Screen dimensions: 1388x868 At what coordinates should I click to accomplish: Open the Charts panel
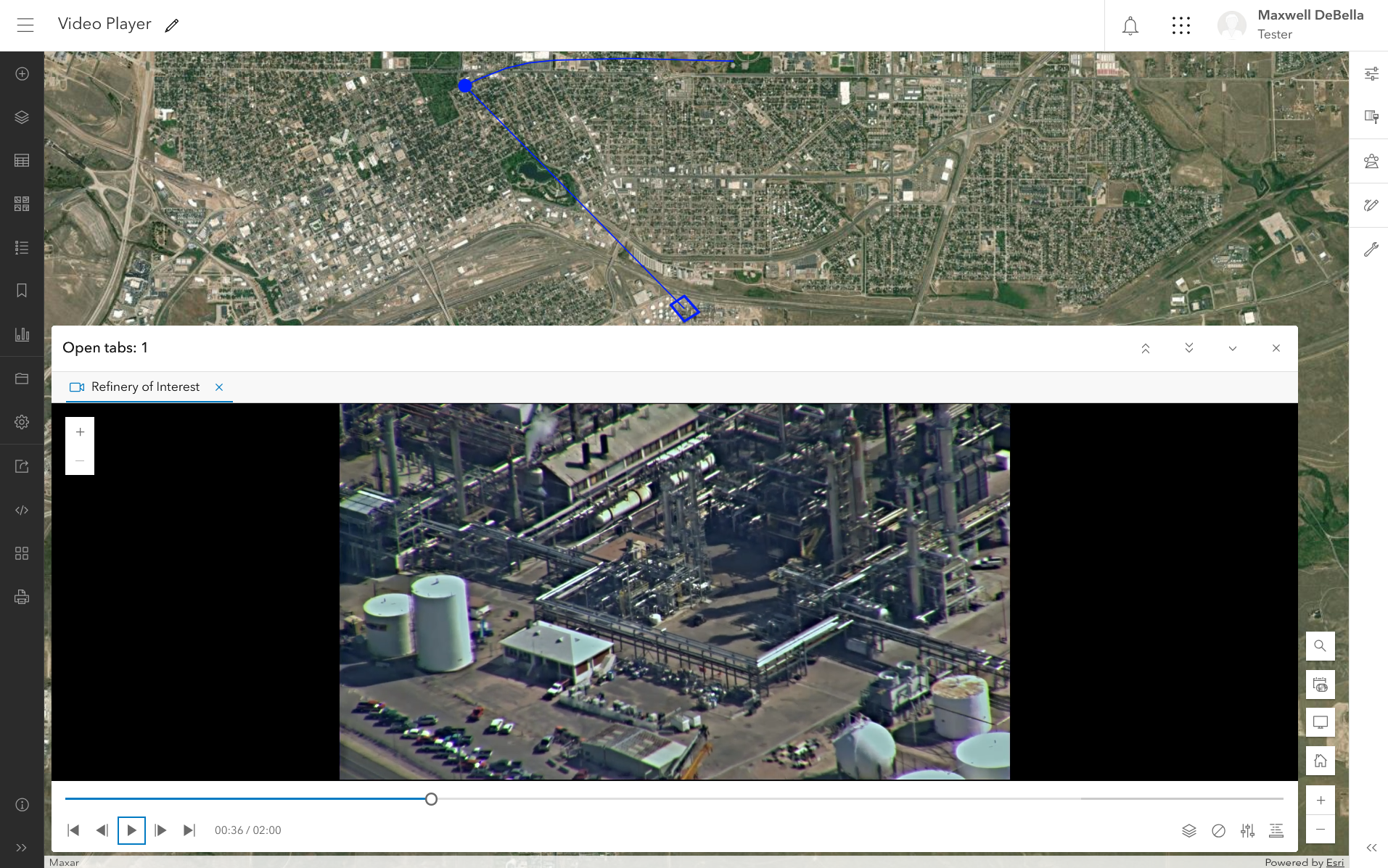point(22,334)
